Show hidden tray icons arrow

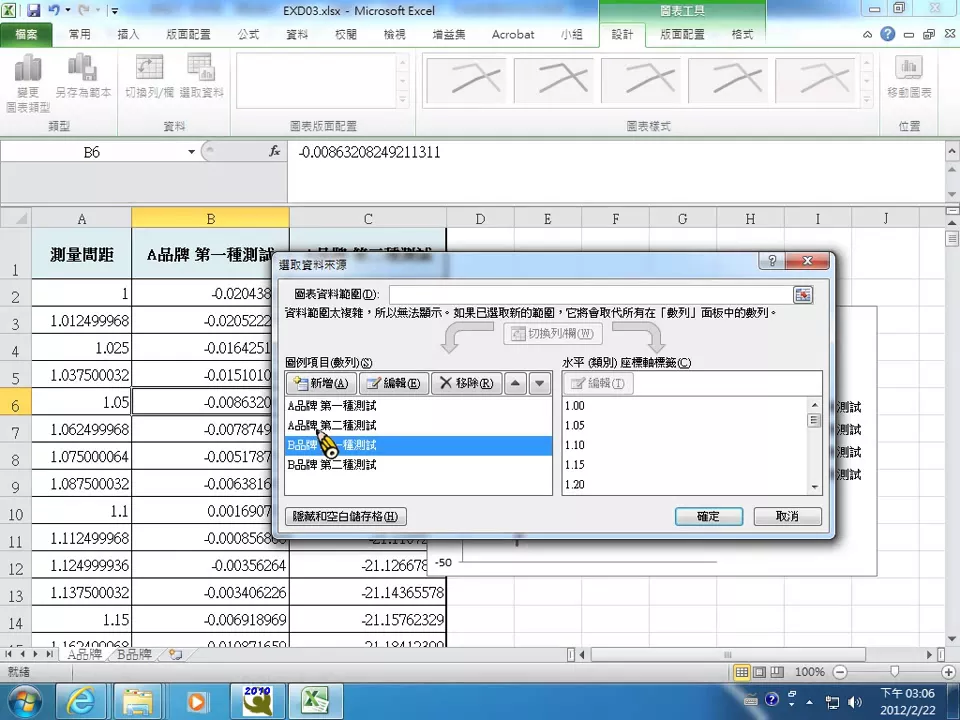click(809, 702)
